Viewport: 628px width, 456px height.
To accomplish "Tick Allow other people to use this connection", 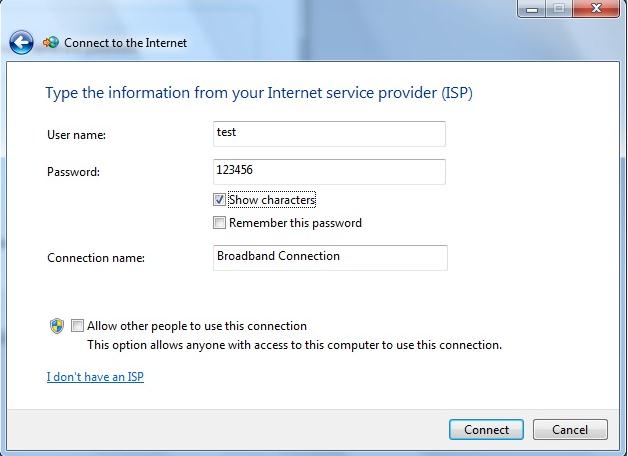I will click(78, 326).
